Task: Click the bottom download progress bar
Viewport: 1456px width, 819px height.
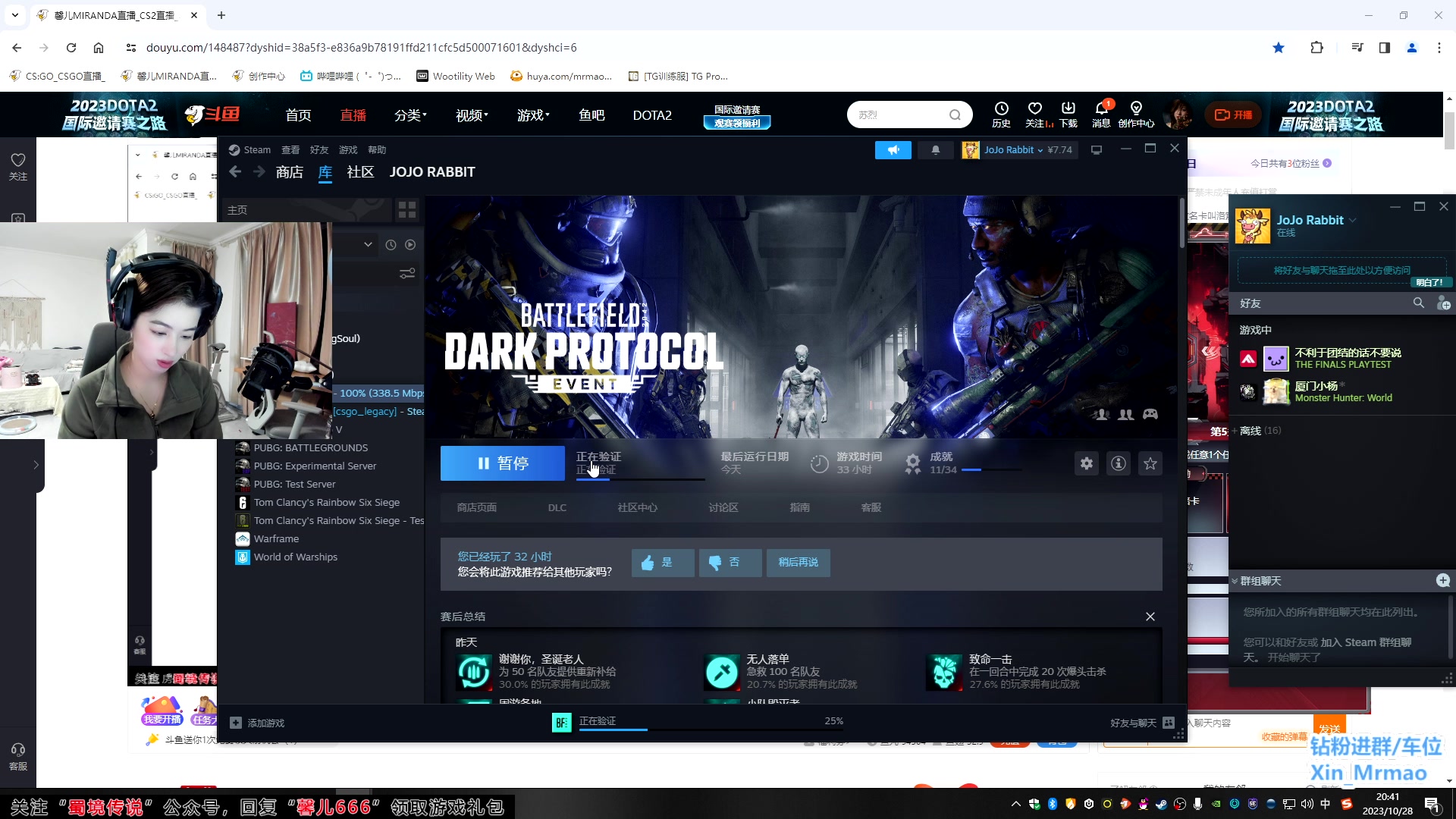Action: (x=711, y=730)
